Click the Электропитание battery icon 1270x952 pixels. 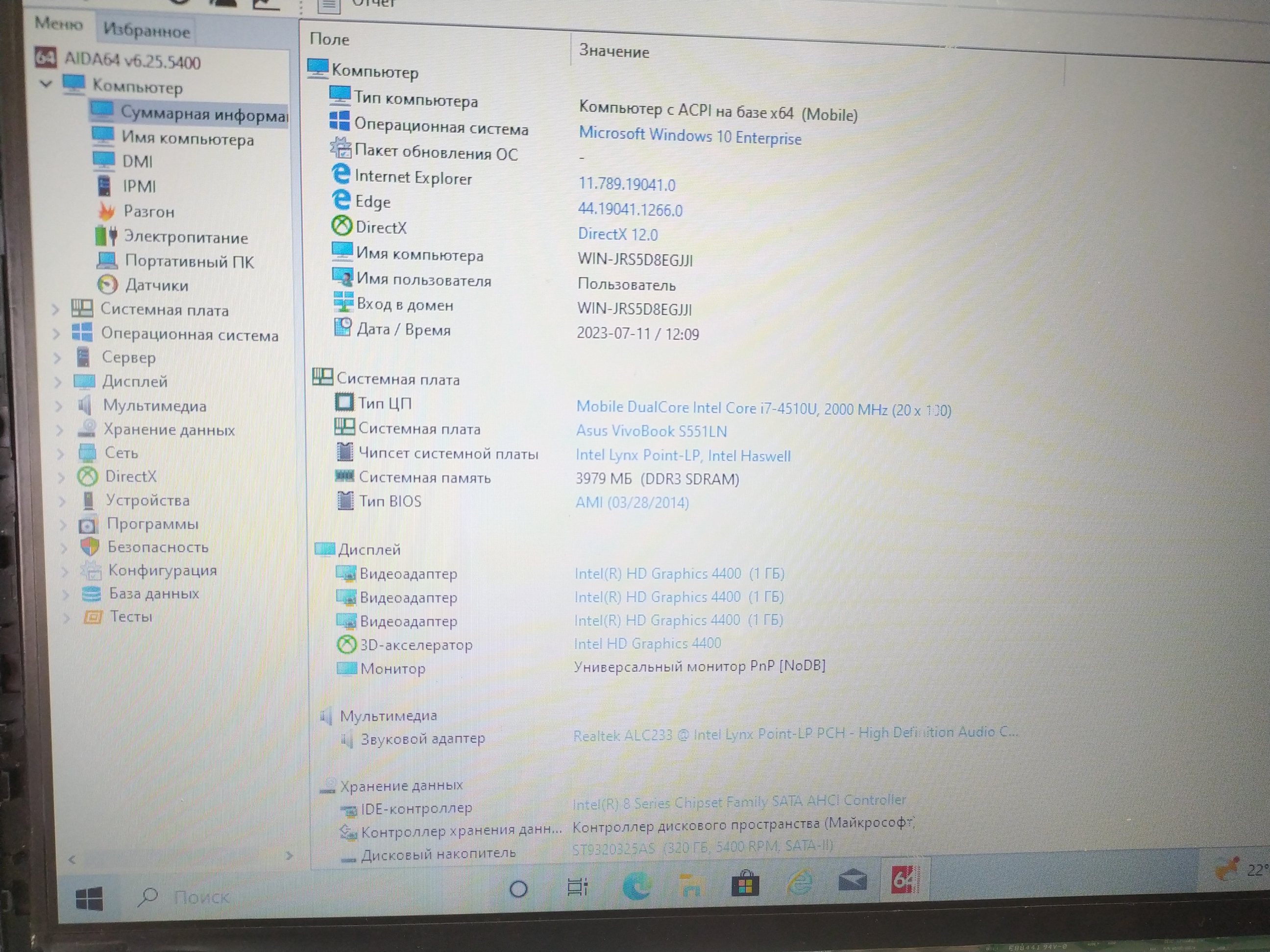[x=106, y=235]
